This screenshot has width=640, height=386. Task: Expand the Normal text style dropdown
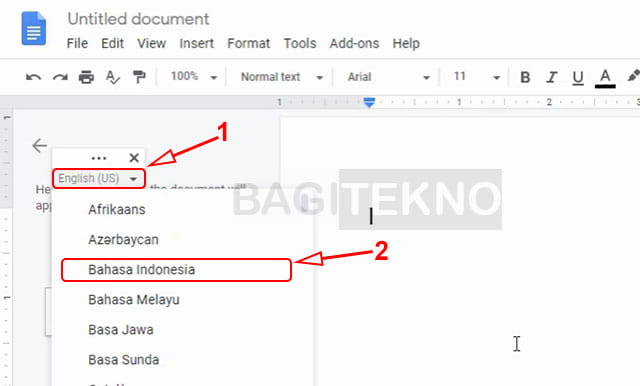(282, 77)
